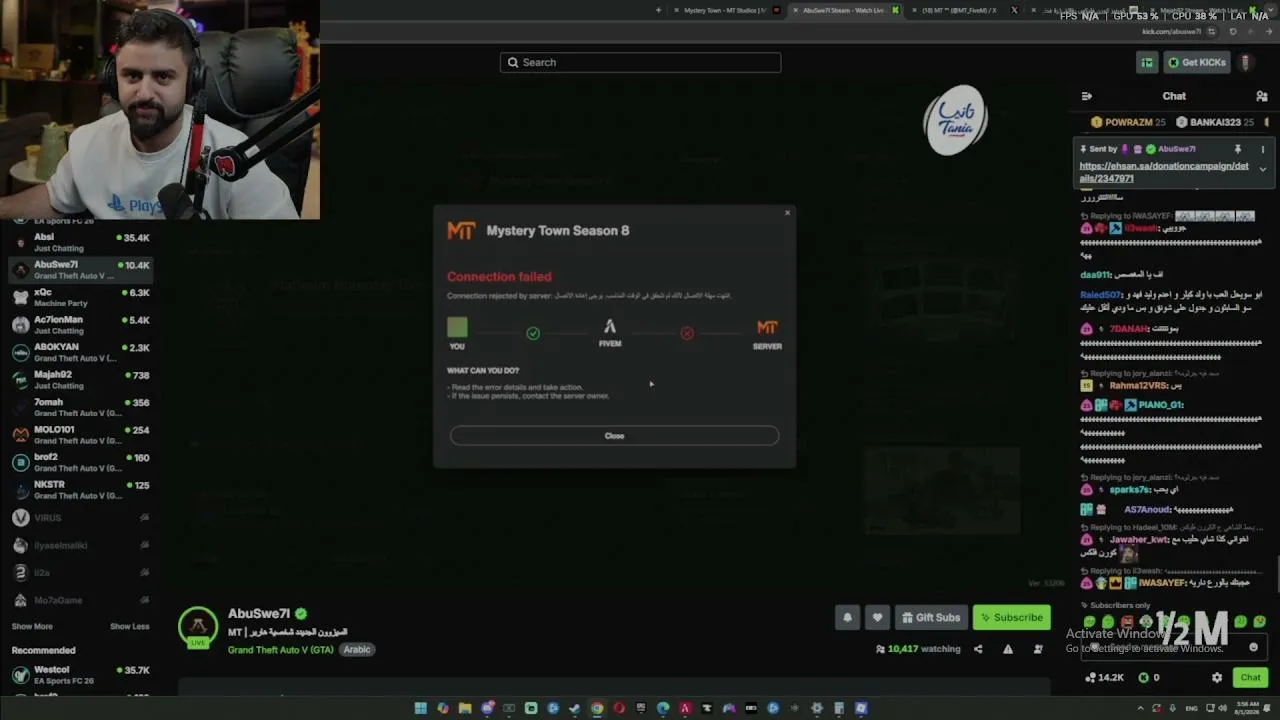Send message with green Chat button
Screen dimensions: 1280x720
click(x=1251, y=677)
